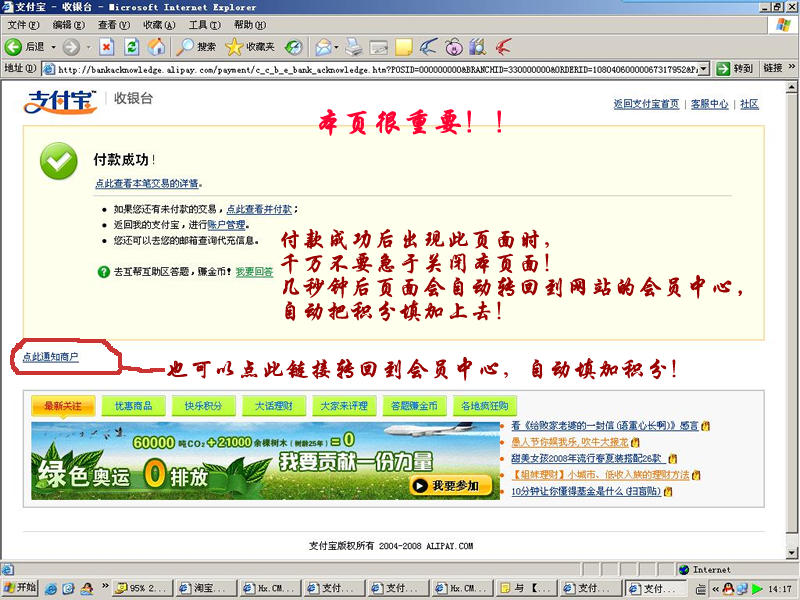
Task: Click 点此通知商户 link
Action: pos(51,357)
